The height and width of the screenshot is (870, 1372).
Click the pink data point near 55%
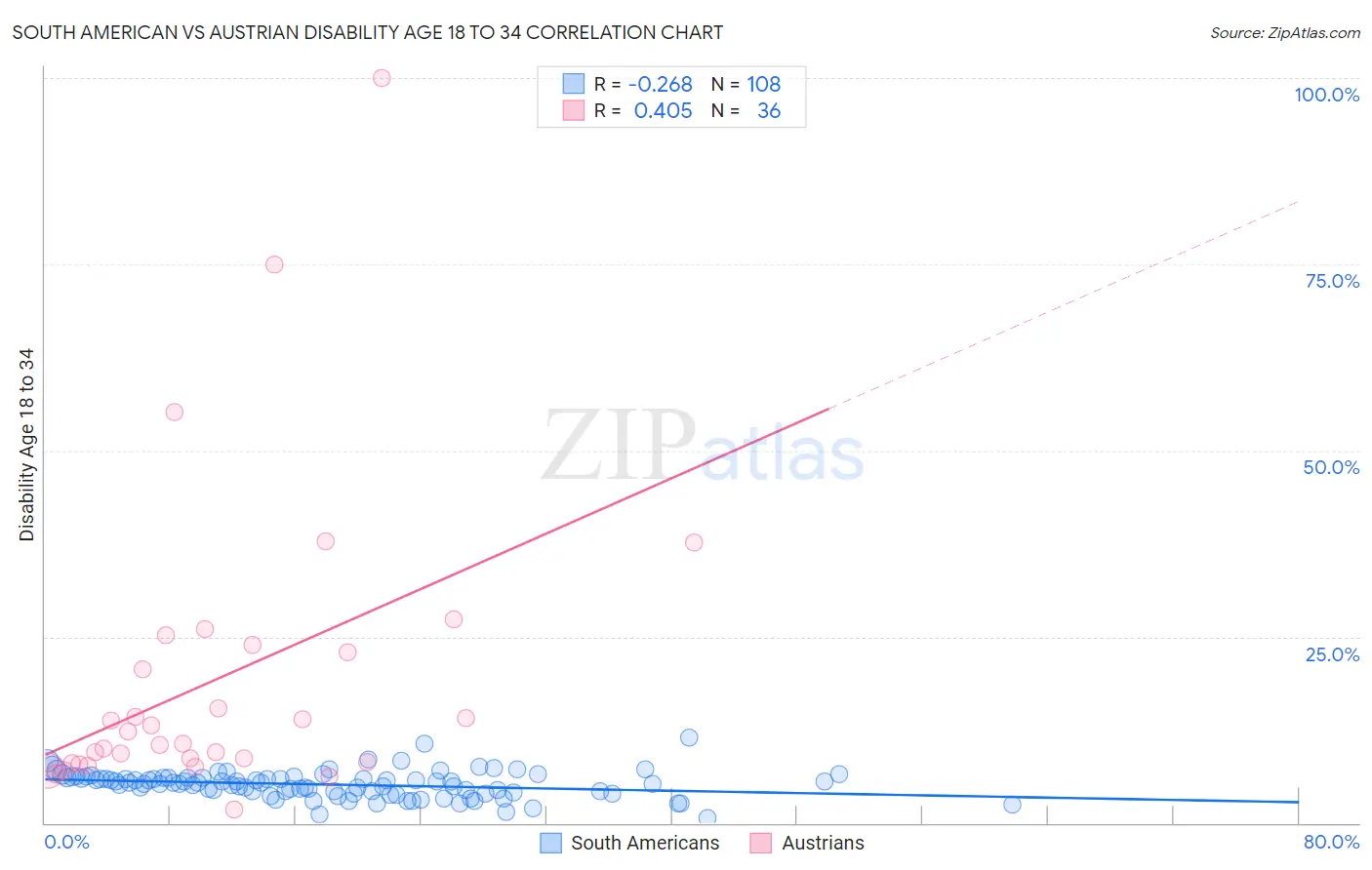click(175, 412)
